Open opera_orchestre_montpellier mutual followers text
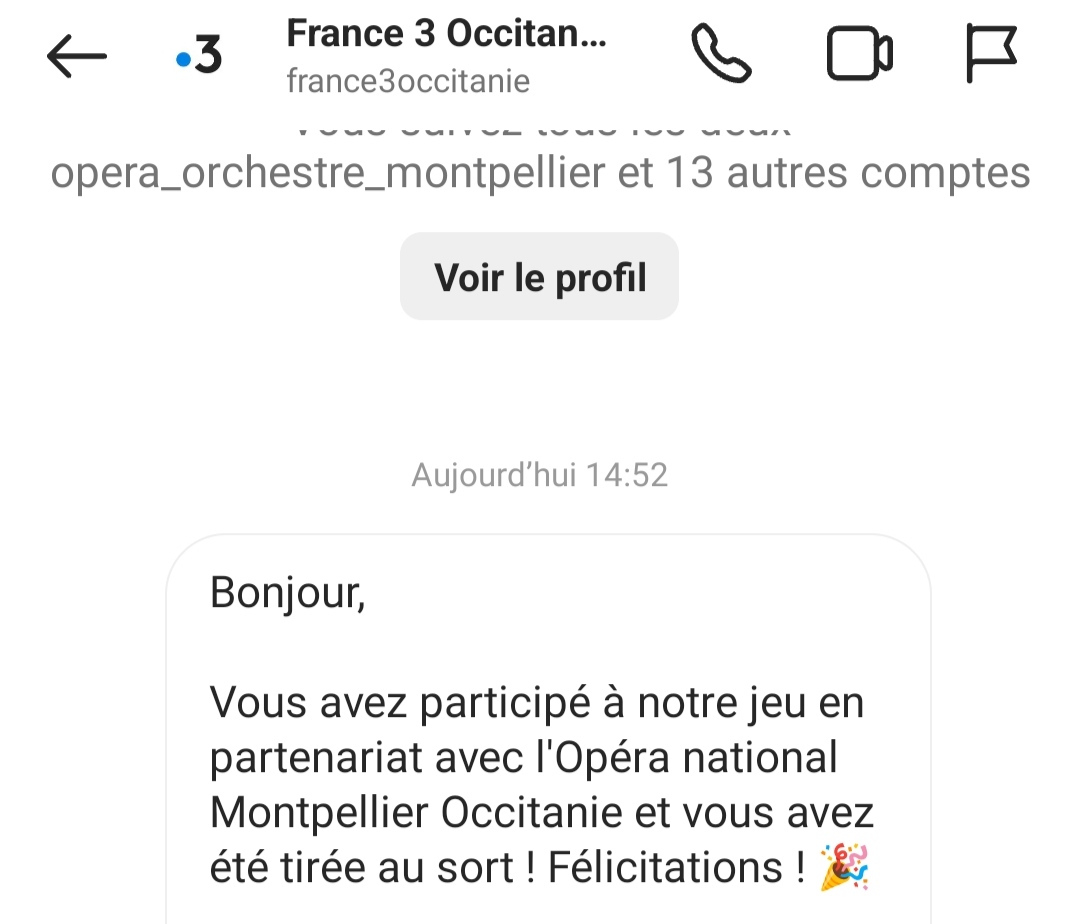This screenshot has width=1080, height=924. 328,173
